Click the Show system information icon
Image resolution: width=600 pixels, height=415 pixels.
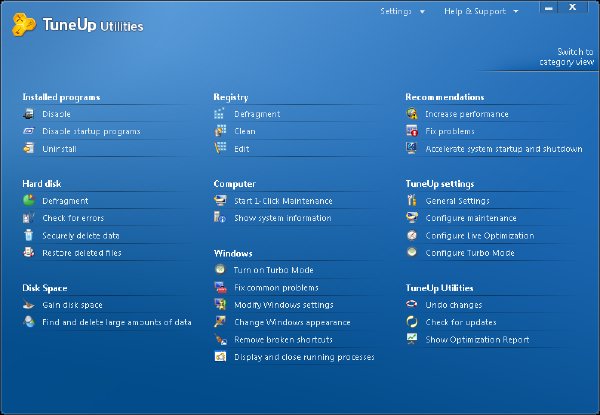click(x=220, y=217)
